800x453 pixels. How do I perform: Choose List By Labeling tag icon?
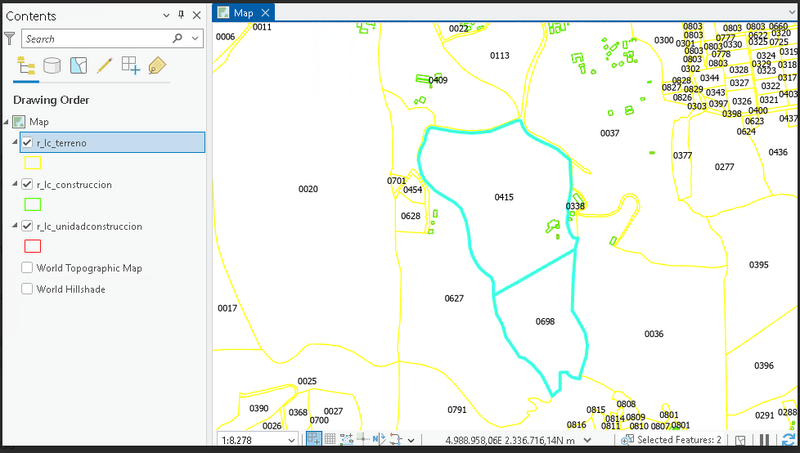157,66
